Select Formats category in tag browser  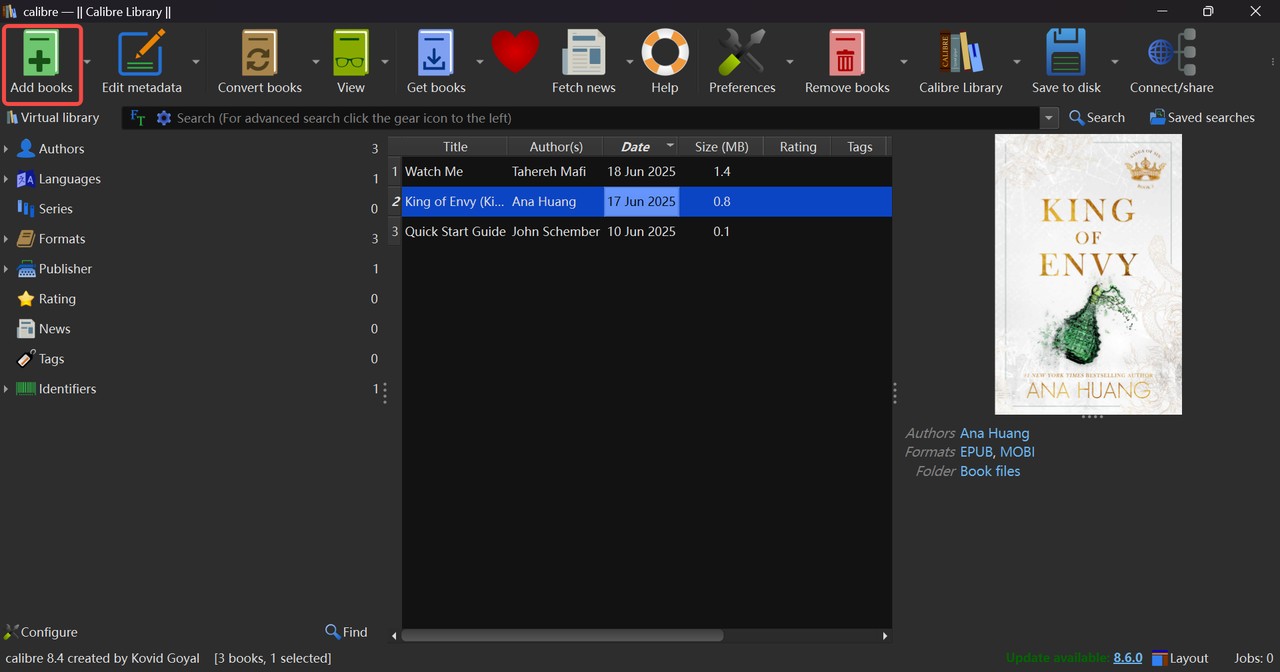click(x=61, y=239)
